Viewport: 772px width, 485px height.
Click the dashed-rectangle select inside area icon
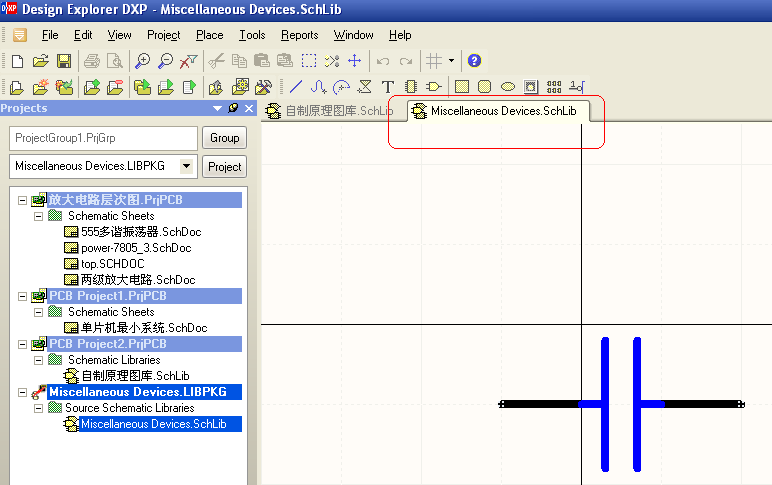pyautogui.click(x=309, y=61)
